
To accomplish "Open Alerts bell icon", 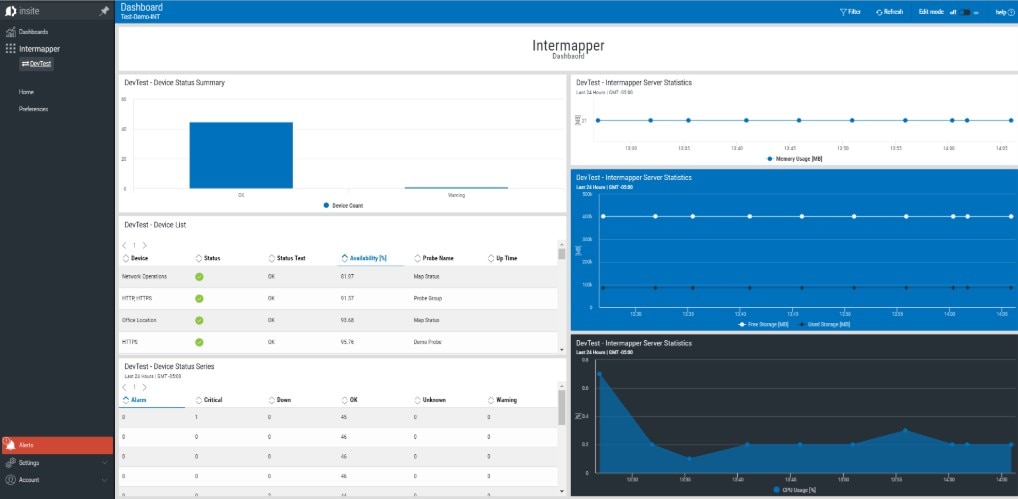I will [10, 445].
